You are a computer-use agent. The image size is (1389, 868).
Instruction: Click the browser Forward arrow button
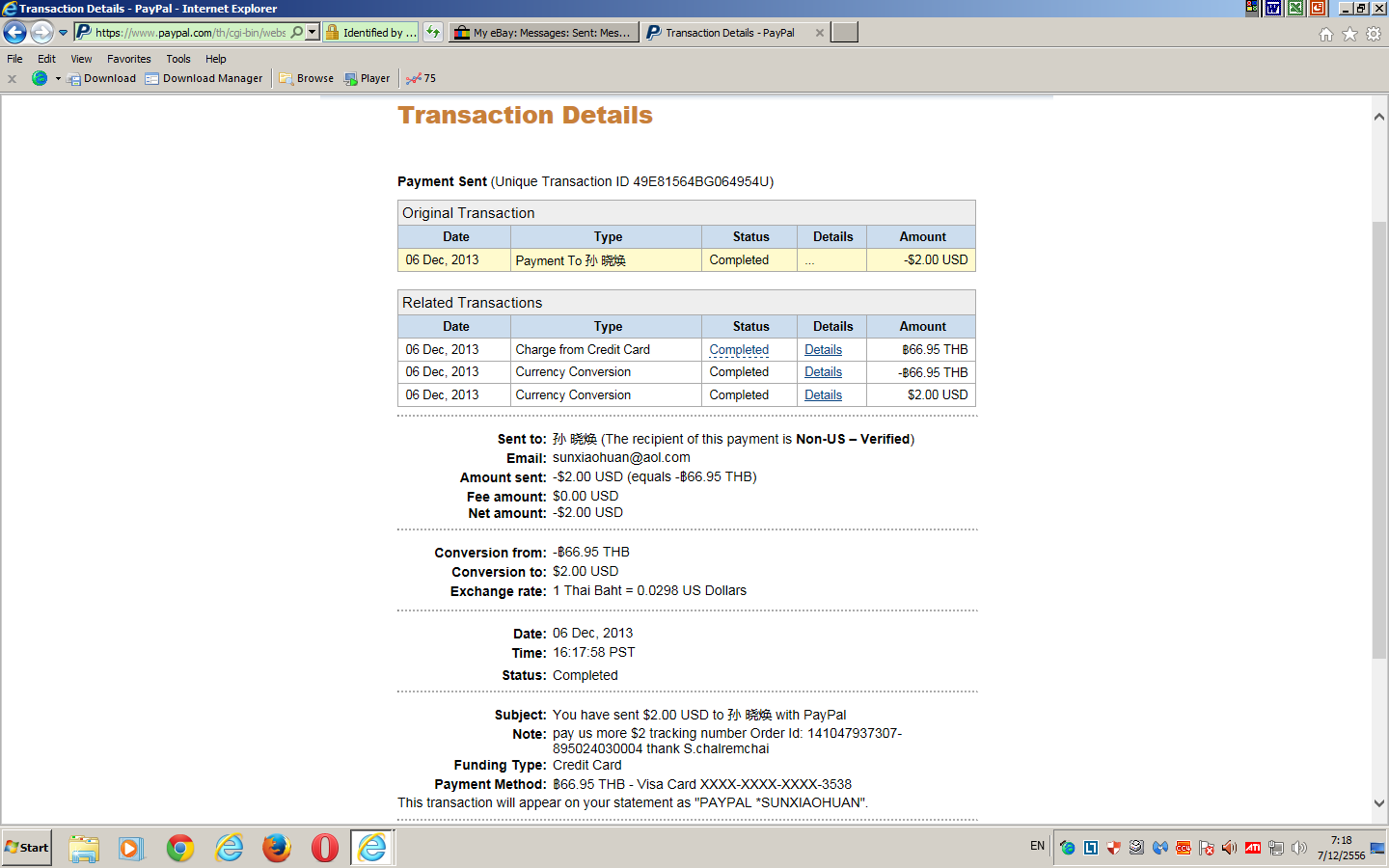tap(41, 33)
